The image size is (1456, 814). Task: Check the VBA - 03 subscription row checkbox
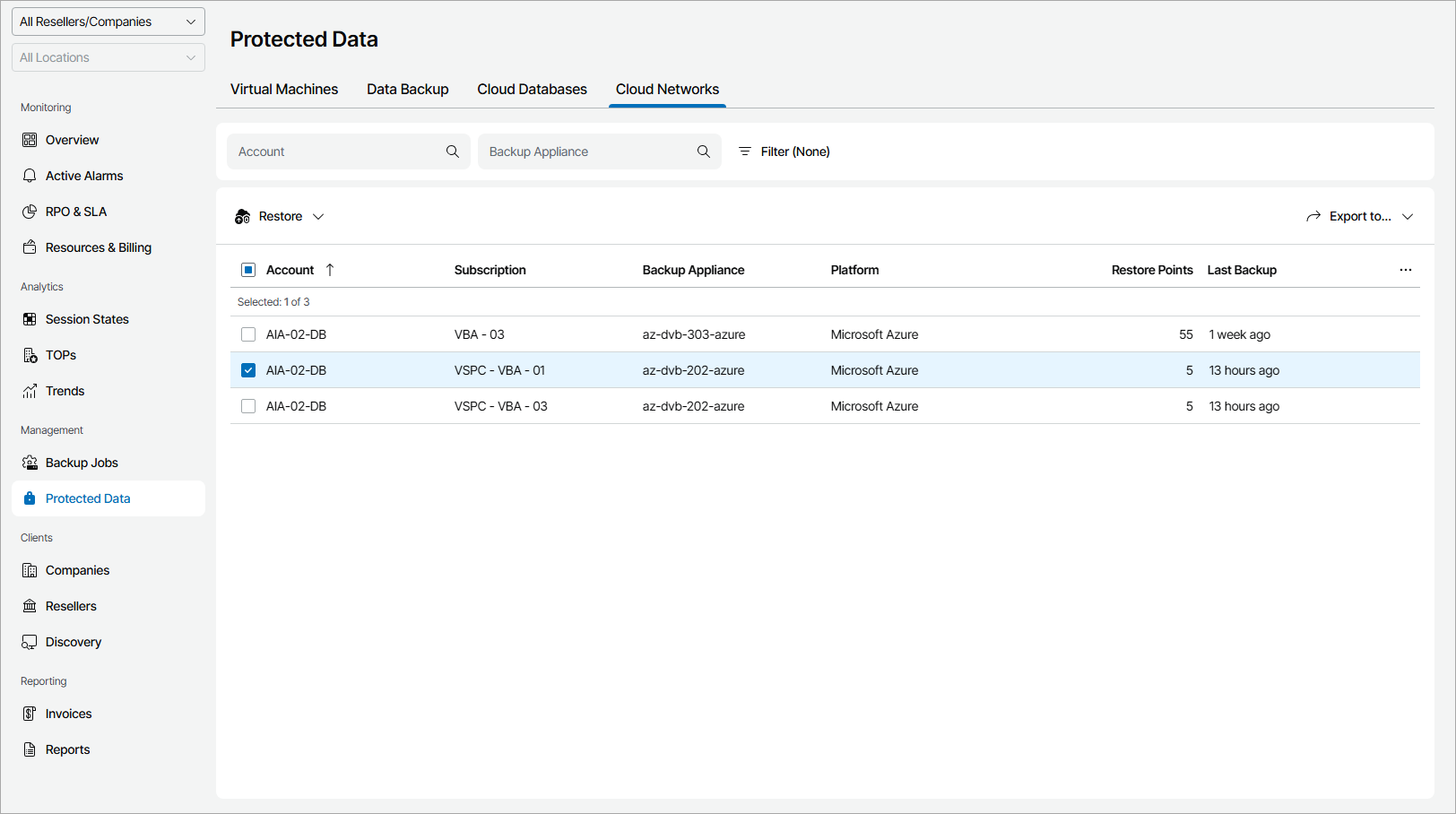(248, 334)
